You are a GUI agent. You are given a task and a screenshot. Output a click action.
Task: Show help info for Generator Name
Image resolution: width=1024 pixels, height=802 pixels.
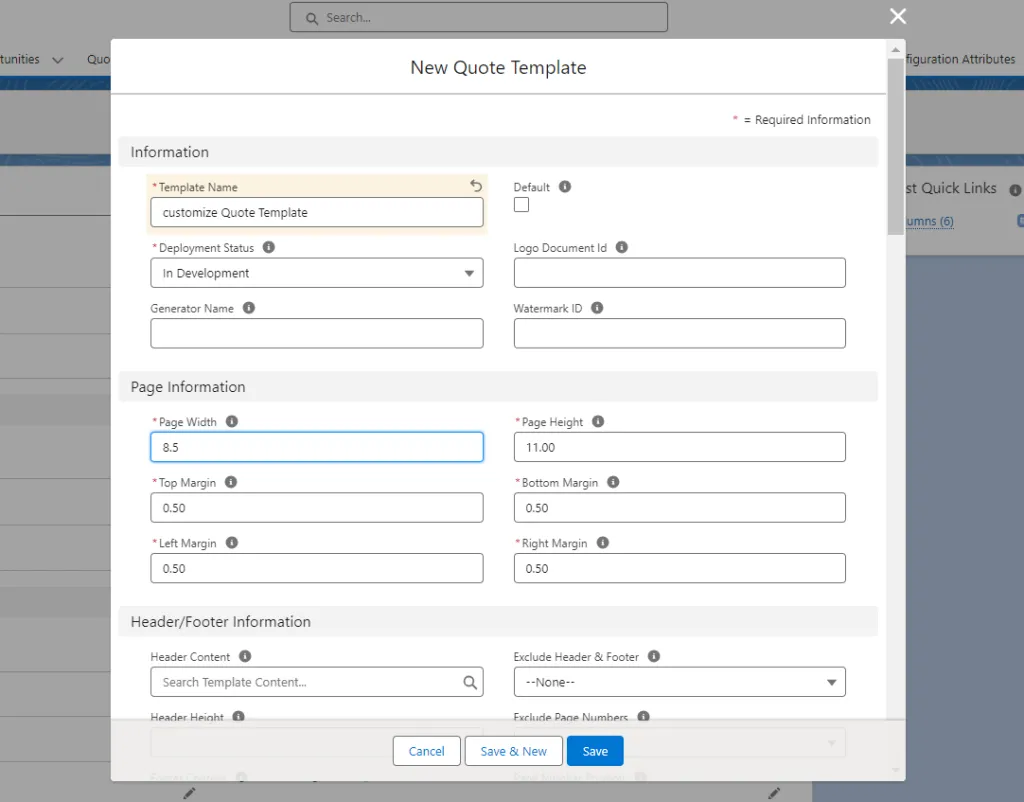249,308
